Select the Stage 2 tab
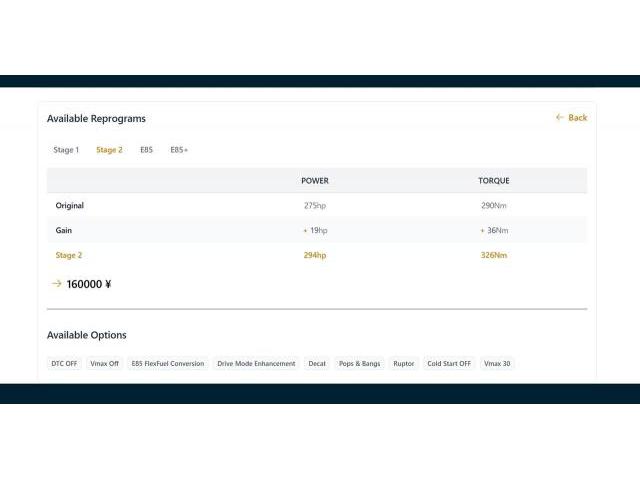Screen dimensions: 640x480 tap(109, 150)
